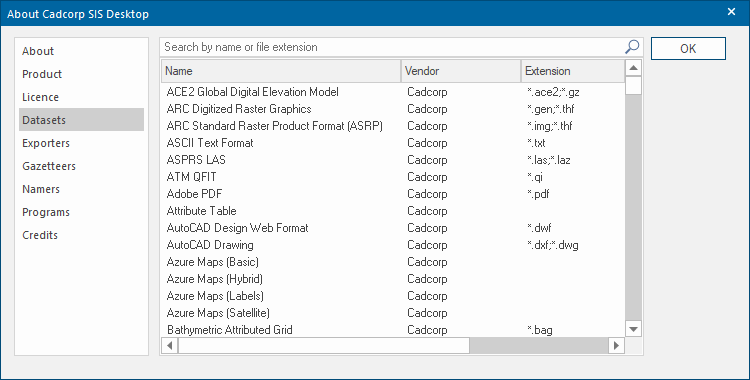The height and width of the screenshot is (380, 750).
Task: Click the *.las;*.laz extension cell
Action: click(549, 160)
